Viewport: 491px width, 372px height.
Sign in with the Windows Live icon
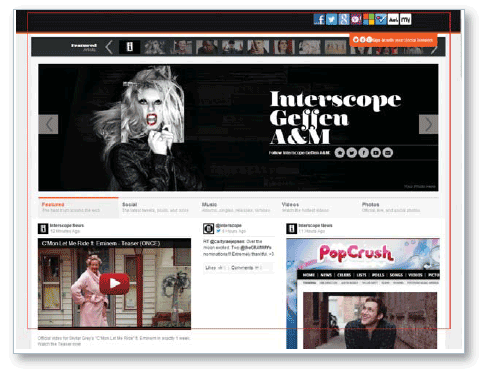click(x=368, y=19)
